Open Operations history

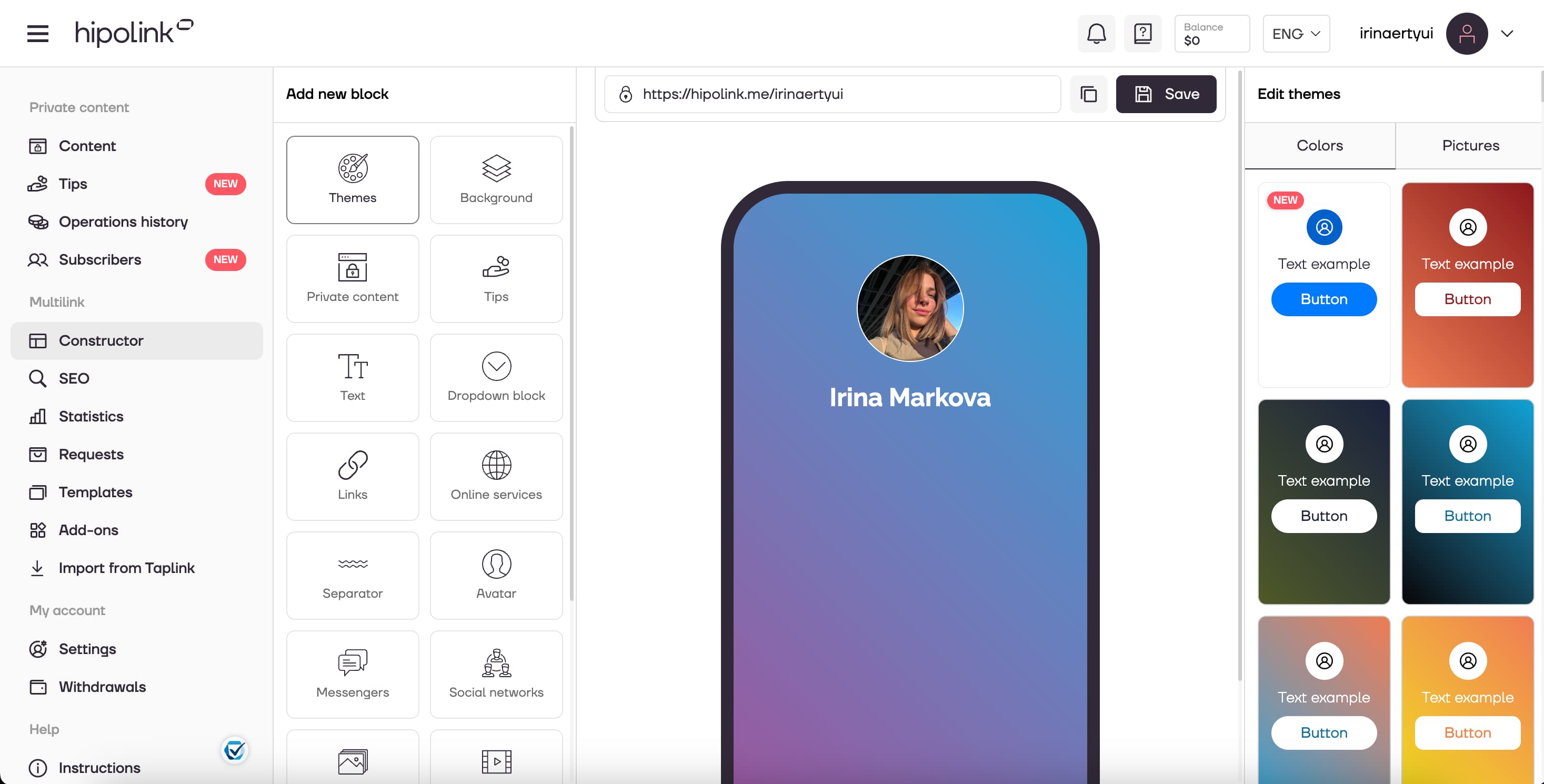[137, 222]
